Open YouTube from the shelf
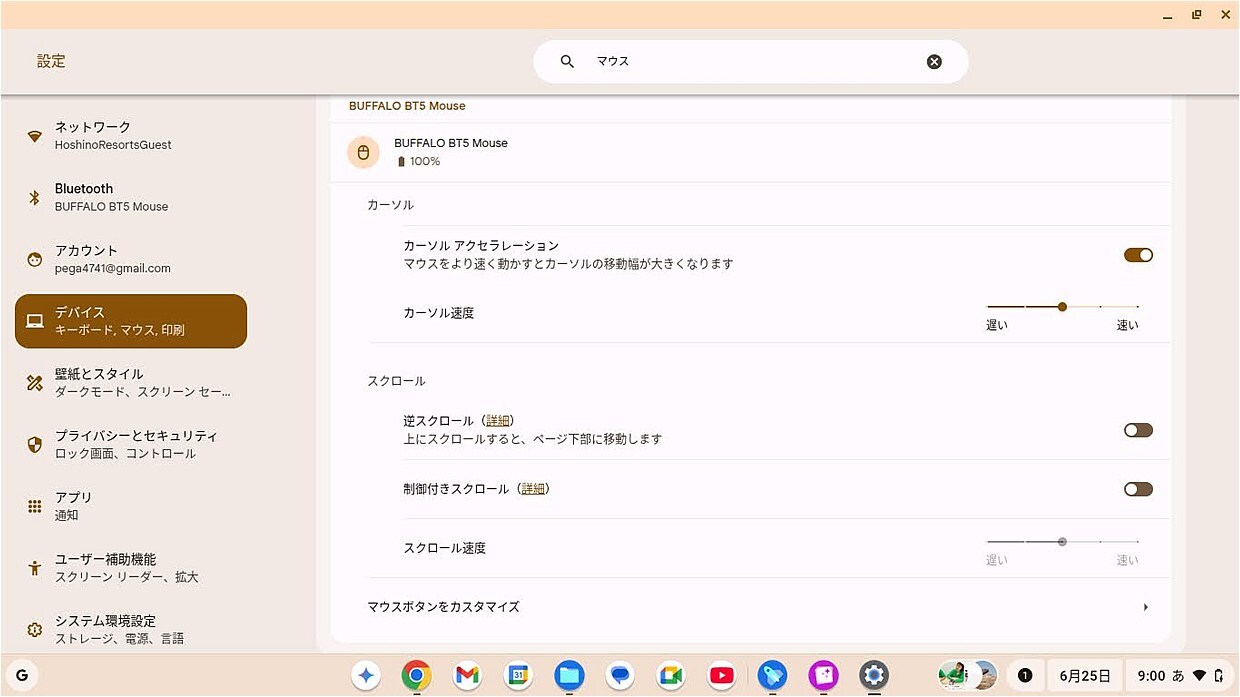The width and height of the screenshot is (1240, 697). pos(721,676)
